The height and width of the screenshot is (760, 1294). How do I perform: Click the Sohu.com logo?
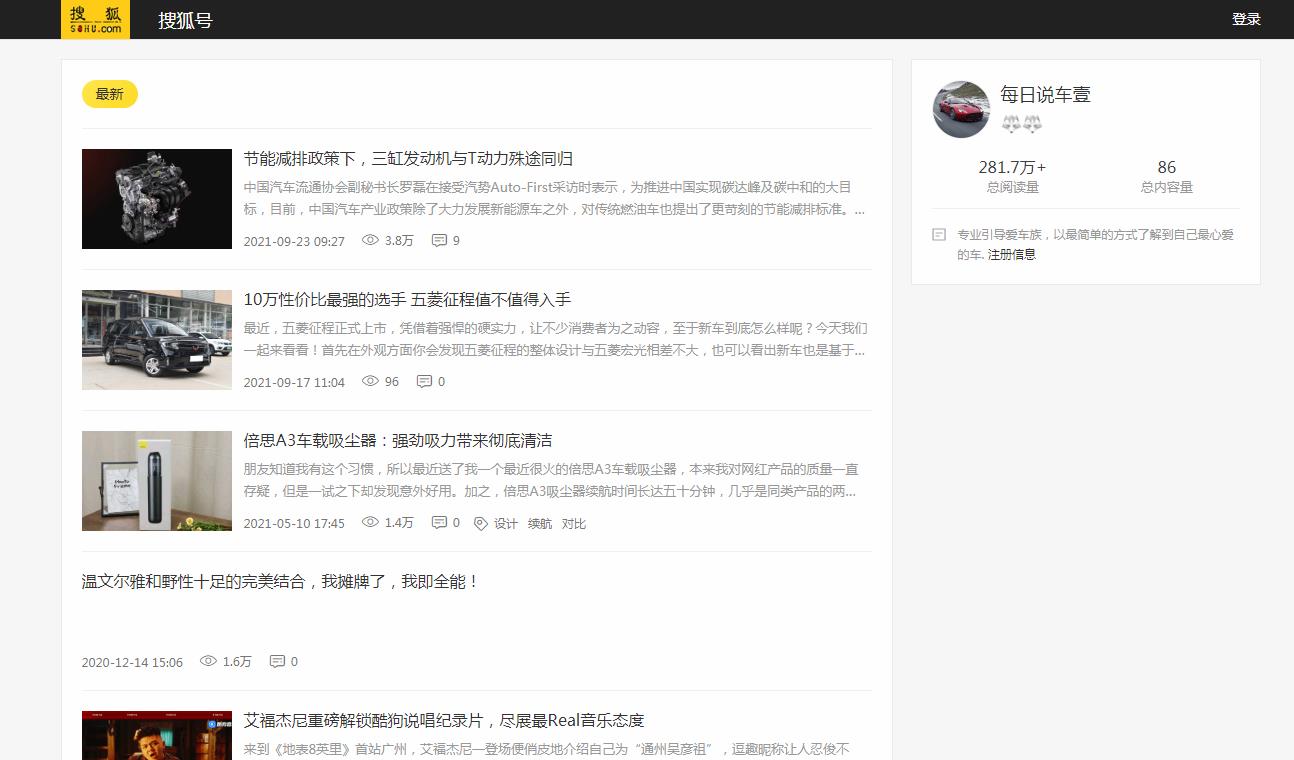(95, 19)
